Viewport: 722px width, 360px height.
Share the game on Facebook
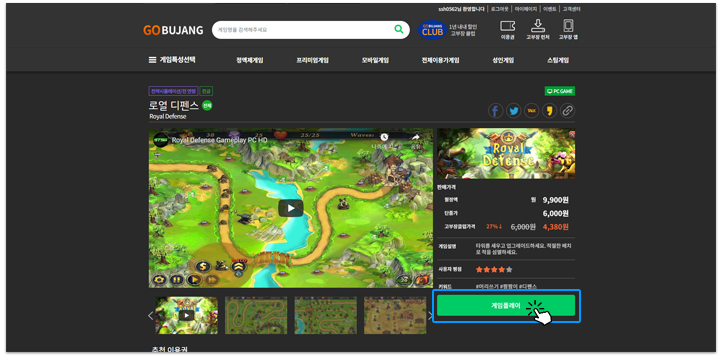point(495,110)
